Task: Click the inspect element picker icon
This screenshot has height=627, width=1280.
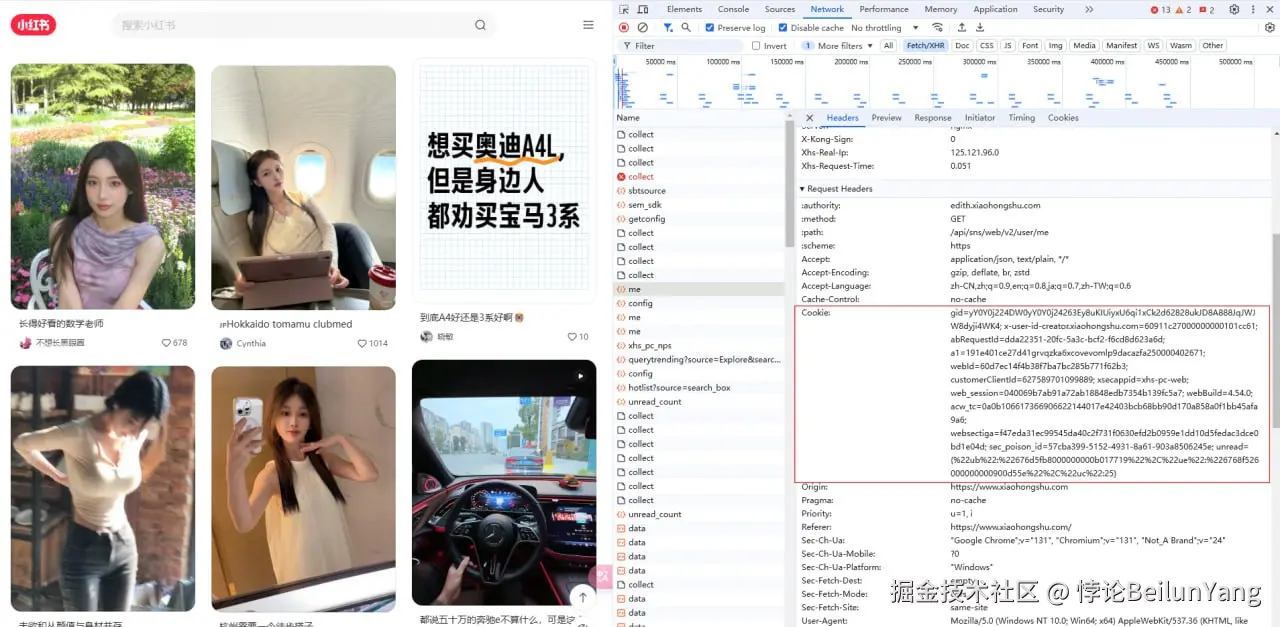Action: (625, 9)
